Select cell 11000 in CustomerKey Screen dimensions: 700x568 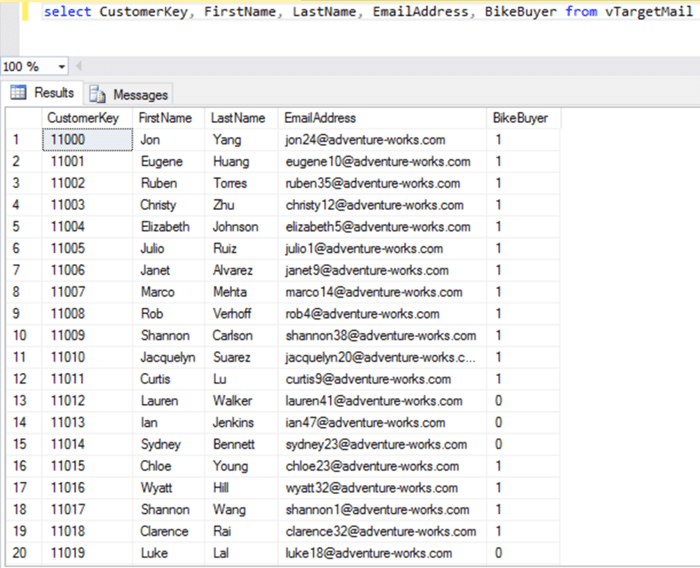[88, 140]
